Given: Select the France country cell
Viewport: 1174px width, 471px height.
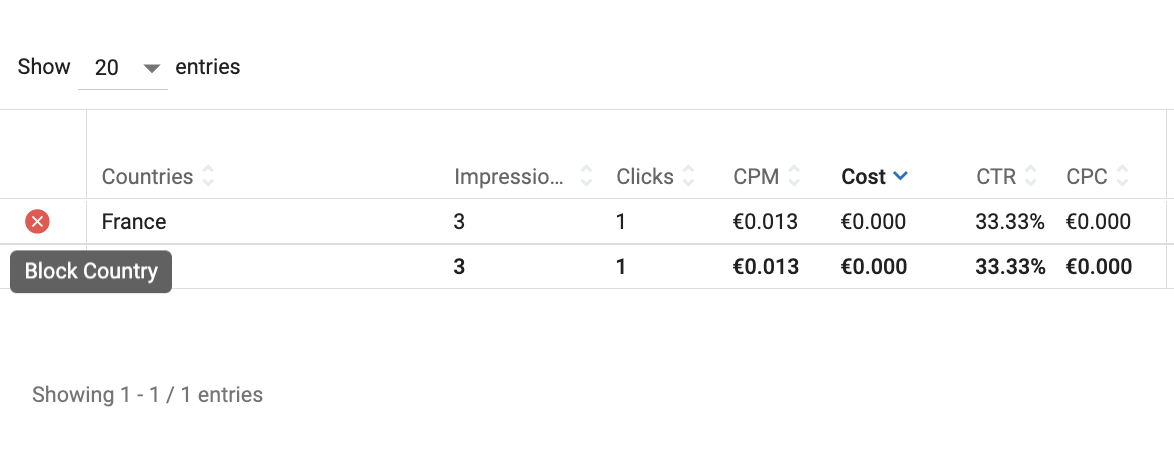Looking at the screenshot, I should [x=134, y=221].
